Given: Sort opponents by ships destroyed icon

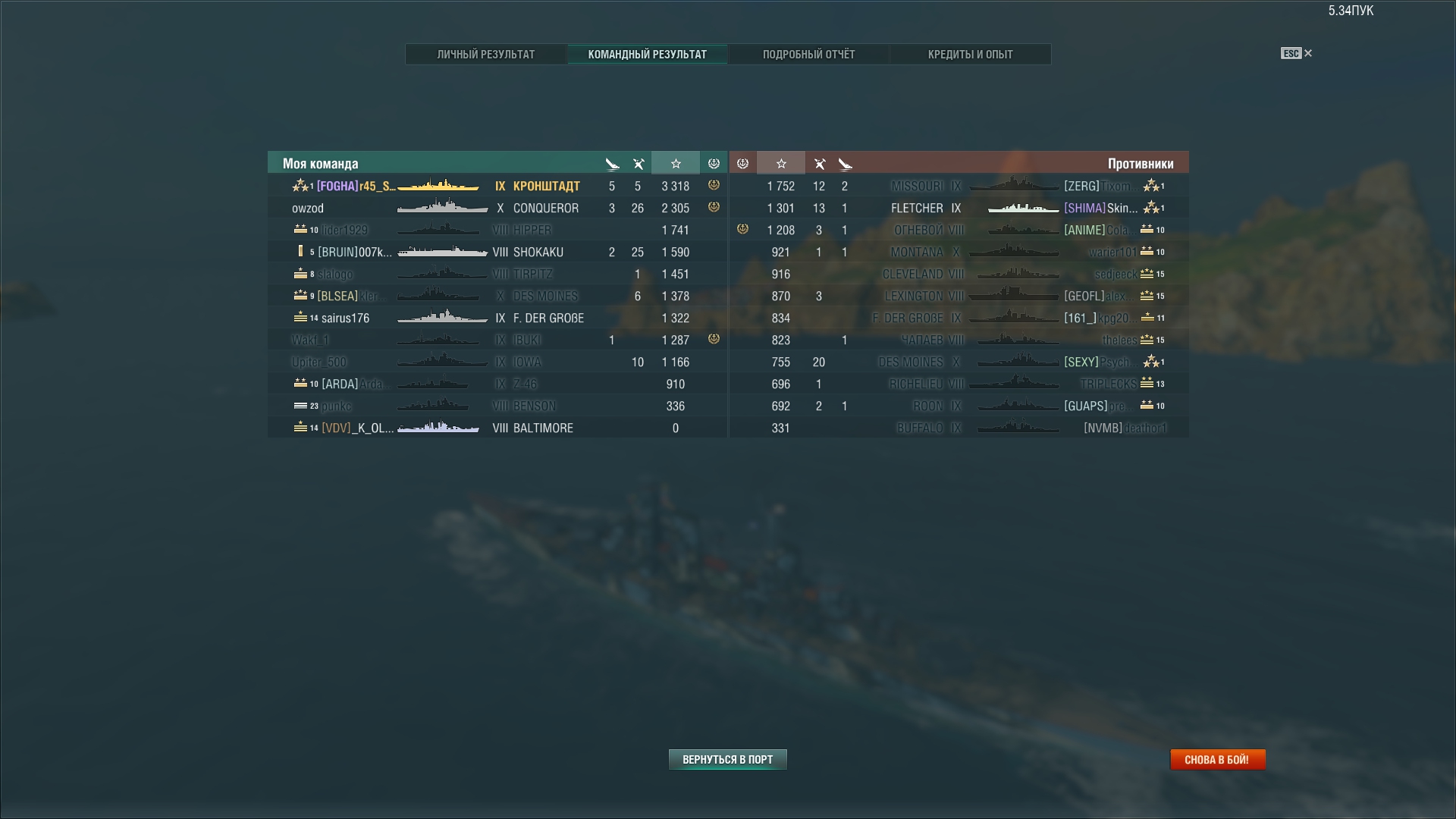Looking at the screenshot, I should pyautogui.click(x=846, y=164).
